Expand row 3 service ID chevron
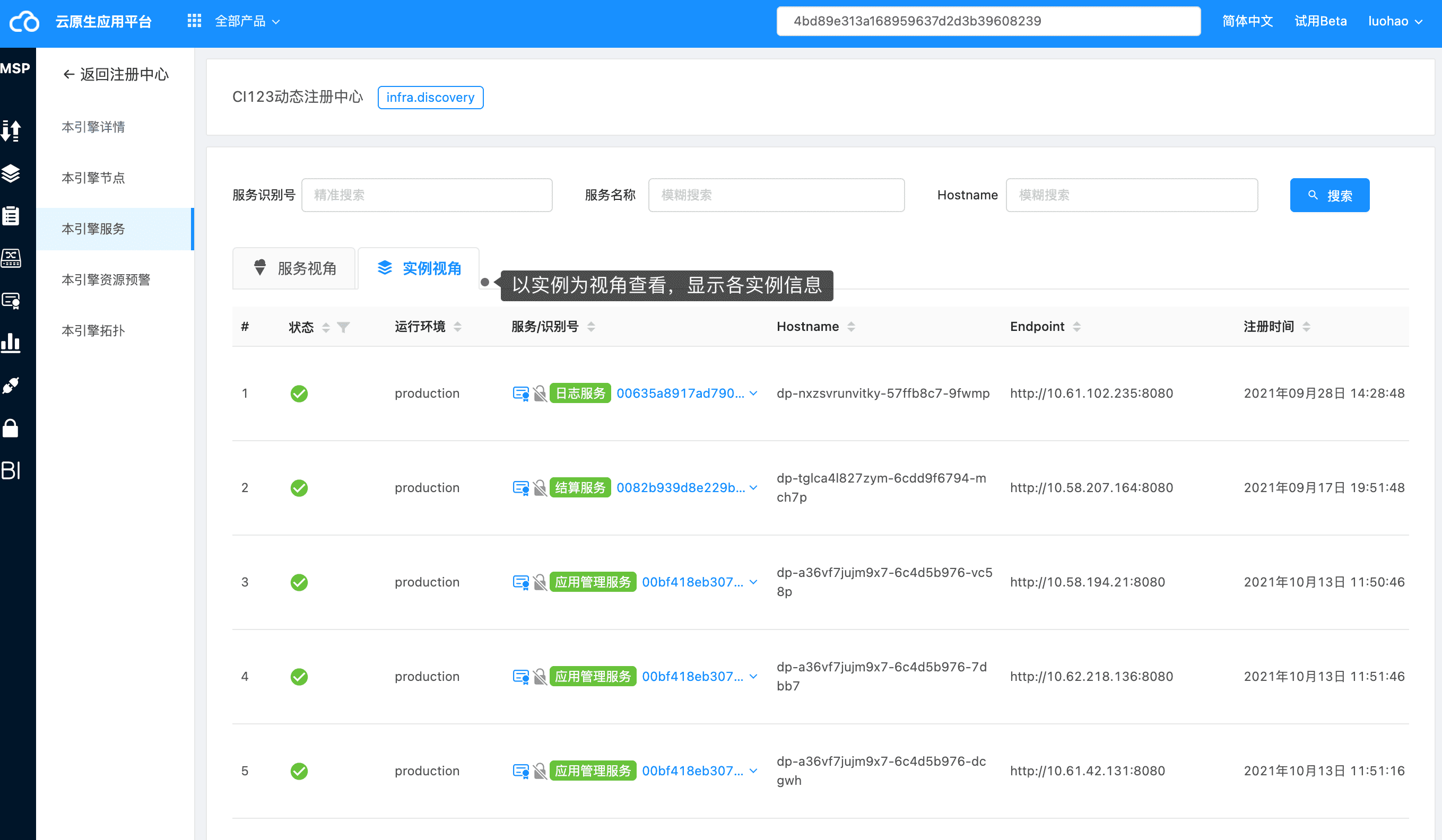This screenshot has width=1442, height=840. coord(753,582)
